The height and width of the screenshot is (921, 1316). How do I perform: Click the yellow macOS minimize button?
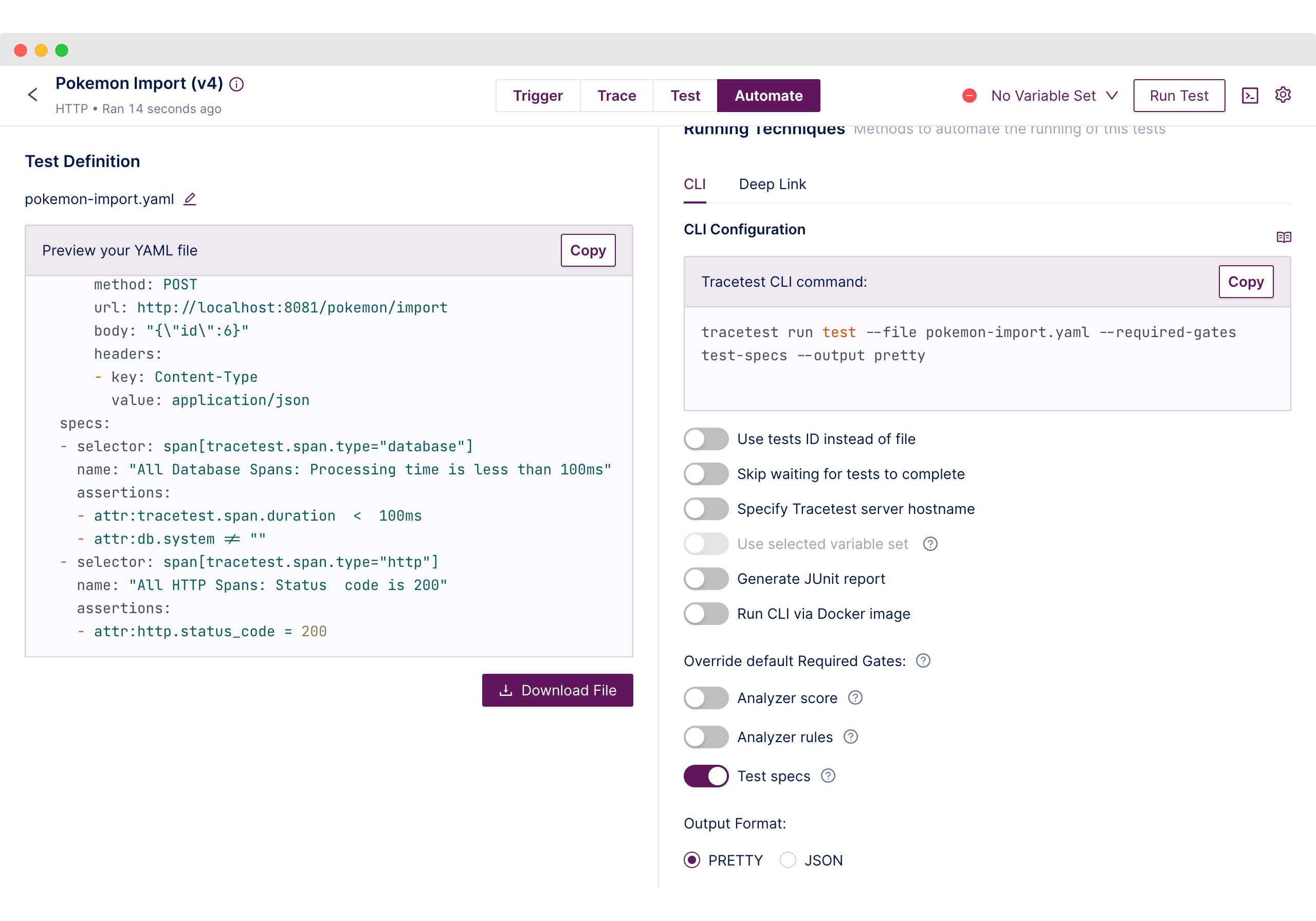click(x=41, y=50)
